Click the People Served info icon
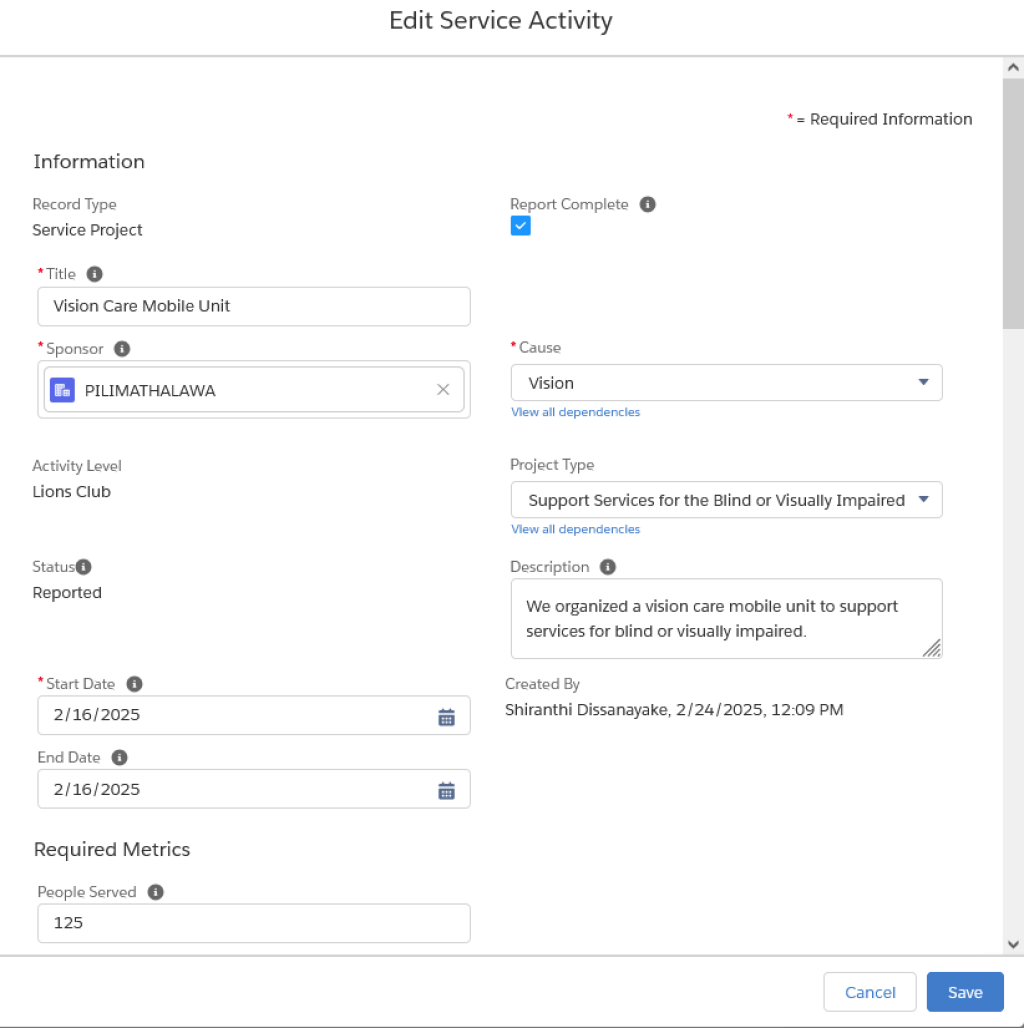This screenshot has width=1024, height=1028. pyautogui.click(x=155, y=892)
